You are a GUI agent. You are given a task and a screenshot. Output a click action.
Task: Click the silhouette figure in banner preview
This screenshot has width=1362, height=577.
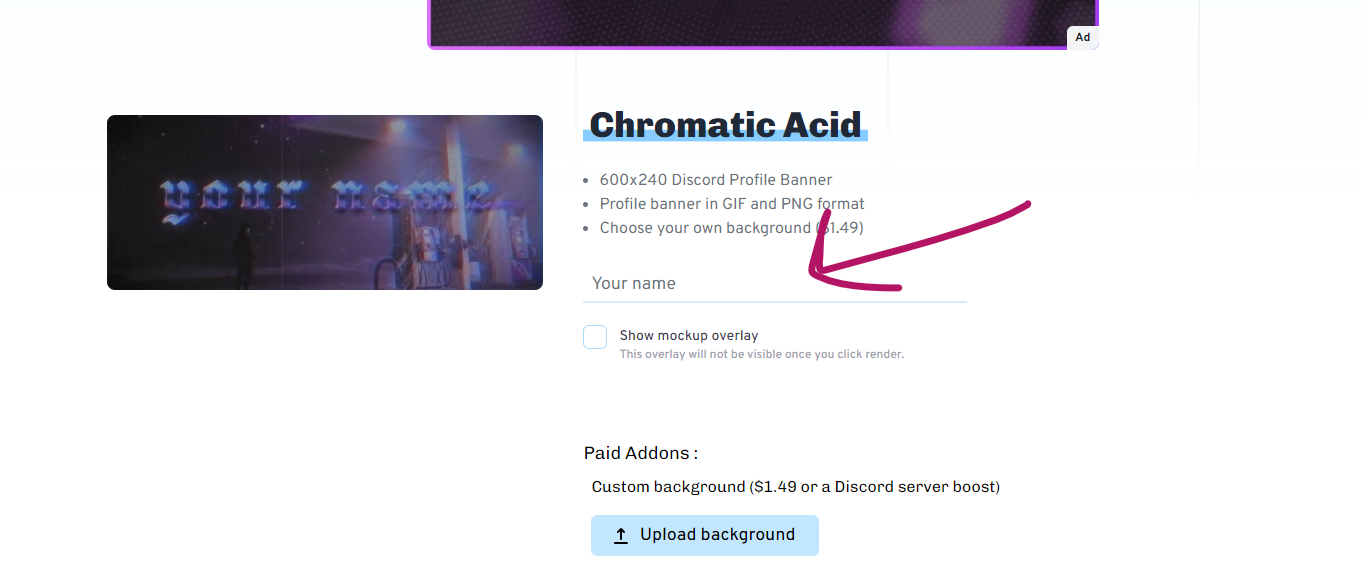pos(243,255)
